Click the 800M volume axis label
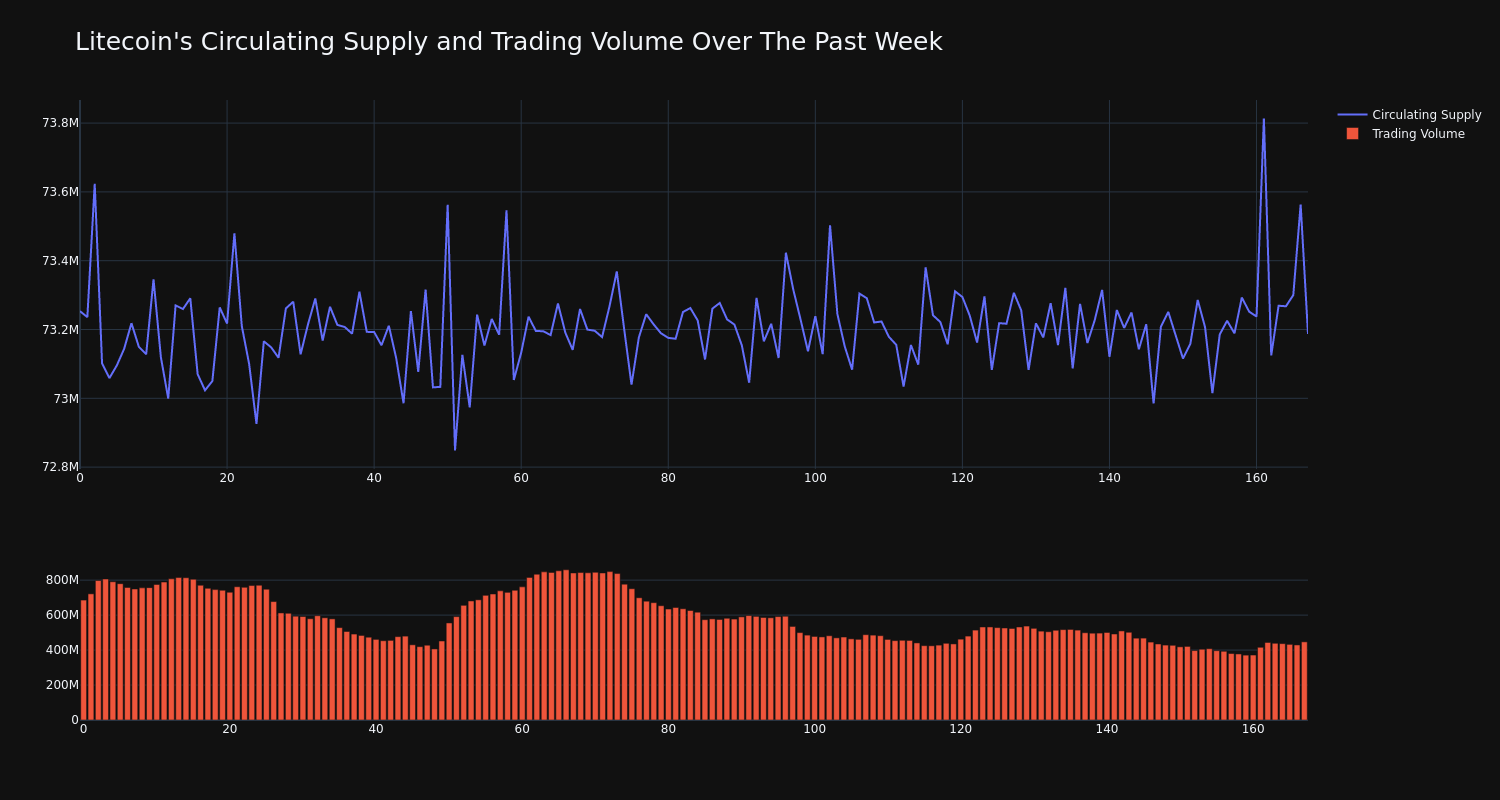The width and height of the screenshot is (1500, 800). pyautogui.click(x=62, y=580)
